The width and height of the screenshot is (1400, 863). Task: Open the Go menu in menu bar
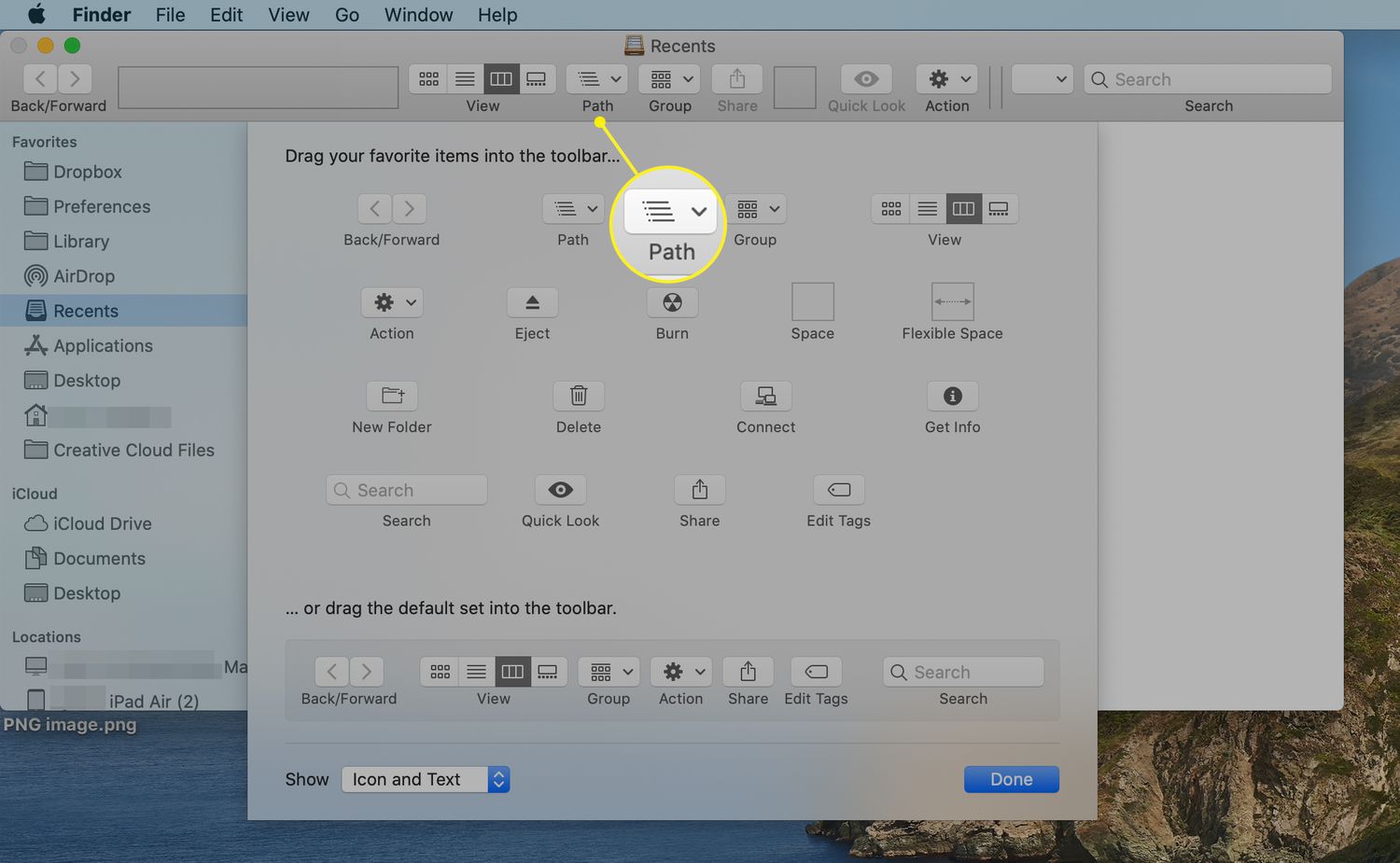(347, 15)
